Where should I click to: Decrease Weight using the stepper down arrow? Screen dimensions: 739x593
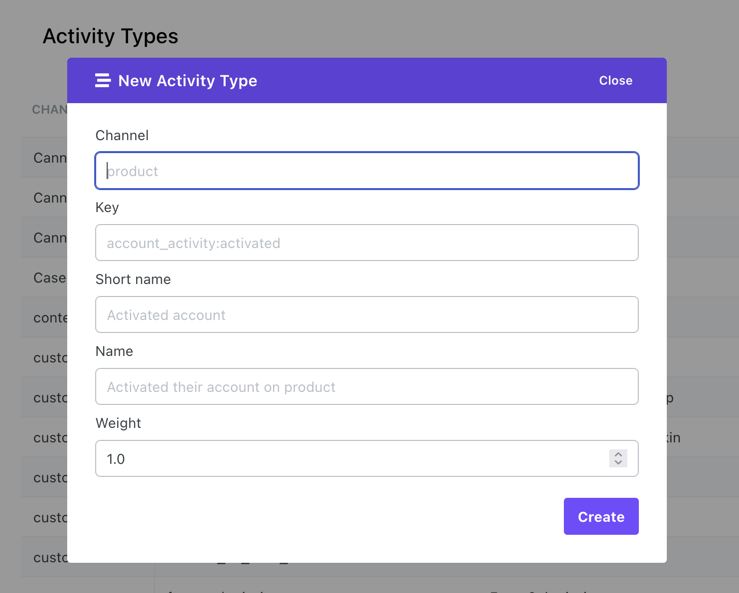pos(618,464)
